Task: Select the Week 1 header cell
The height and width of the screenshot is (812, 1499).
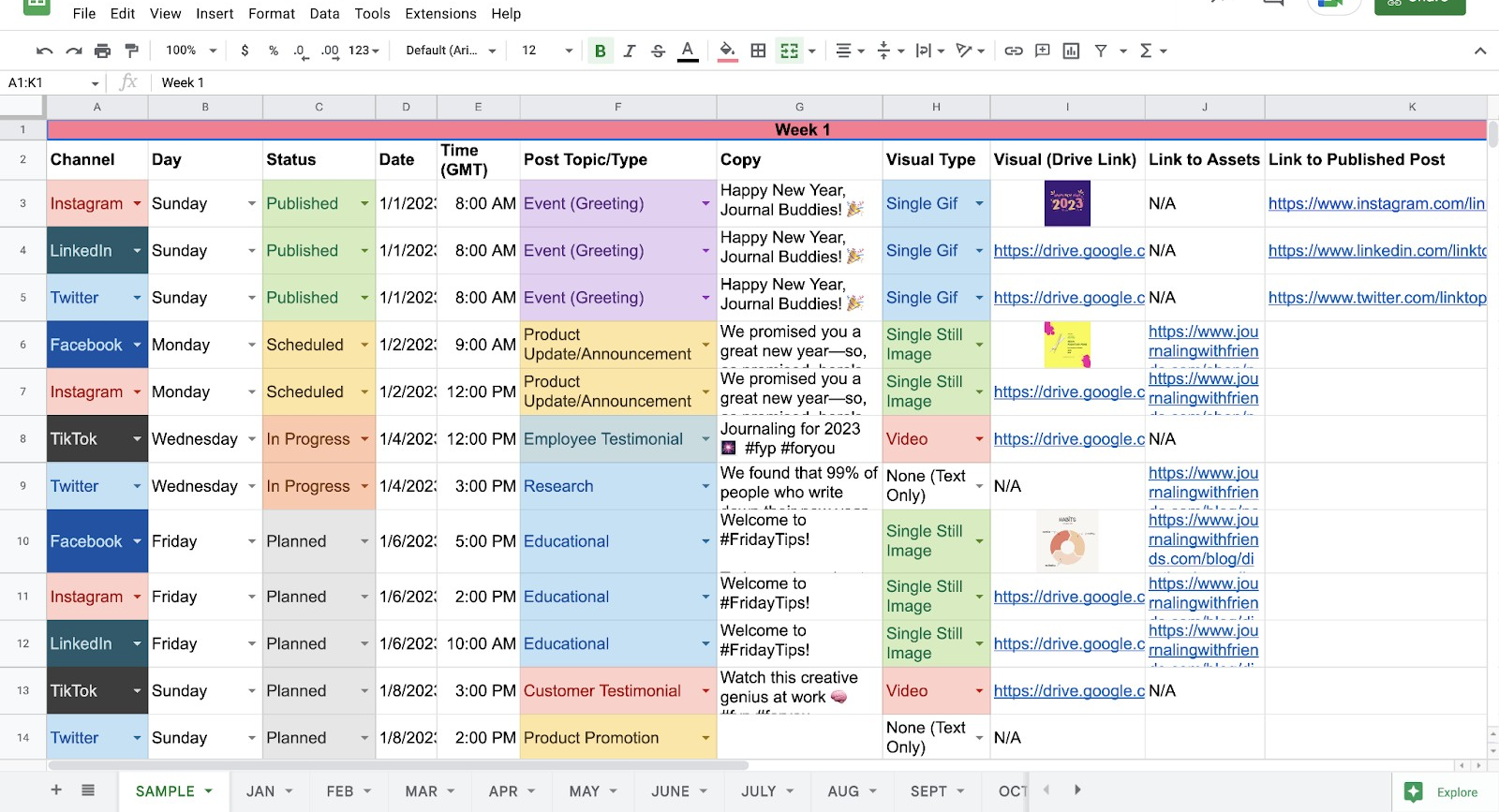Action: click(766, 130)
